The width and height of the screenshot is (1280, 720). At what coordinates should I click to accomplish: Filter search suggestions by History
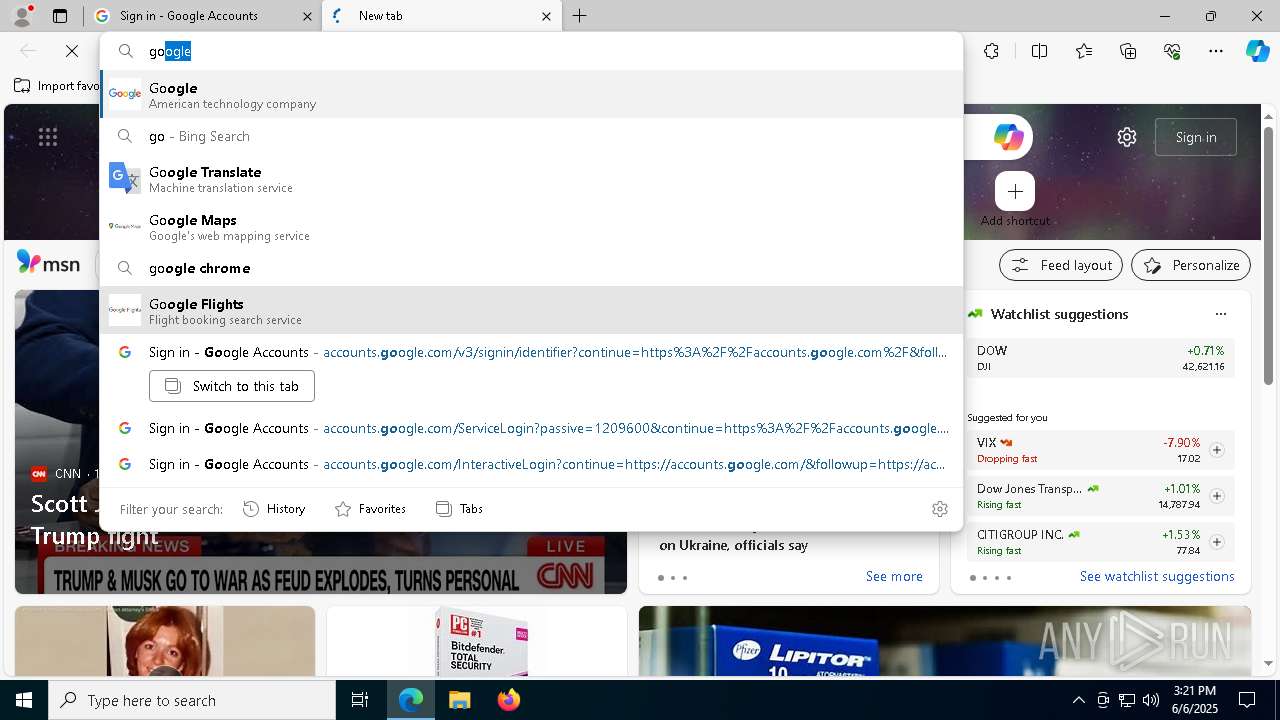[x=274, y=509]
